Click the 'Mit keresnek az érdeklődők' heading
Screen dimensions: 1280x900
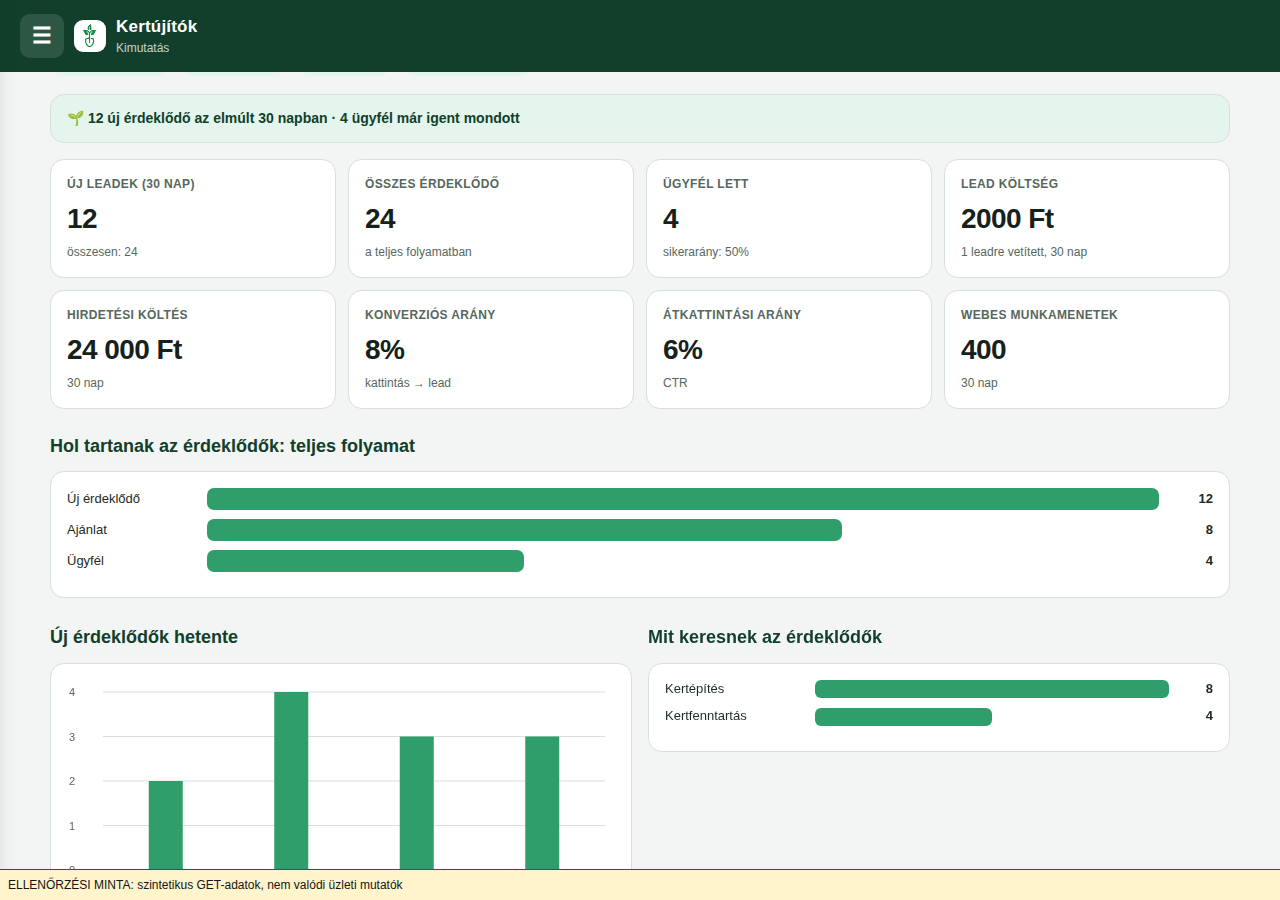coord(765,637)
